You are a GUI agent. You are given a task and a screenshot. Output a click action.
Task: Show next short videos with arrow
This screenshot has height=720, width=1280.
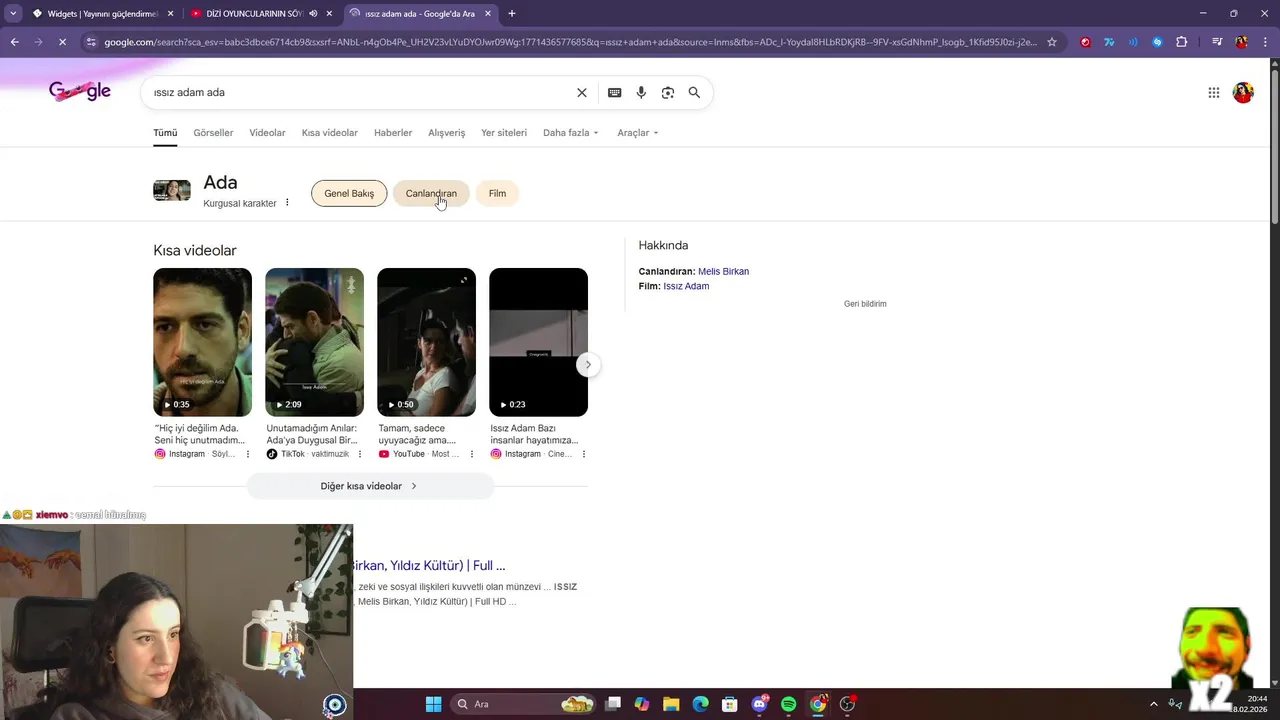click(x=588, y=365)
